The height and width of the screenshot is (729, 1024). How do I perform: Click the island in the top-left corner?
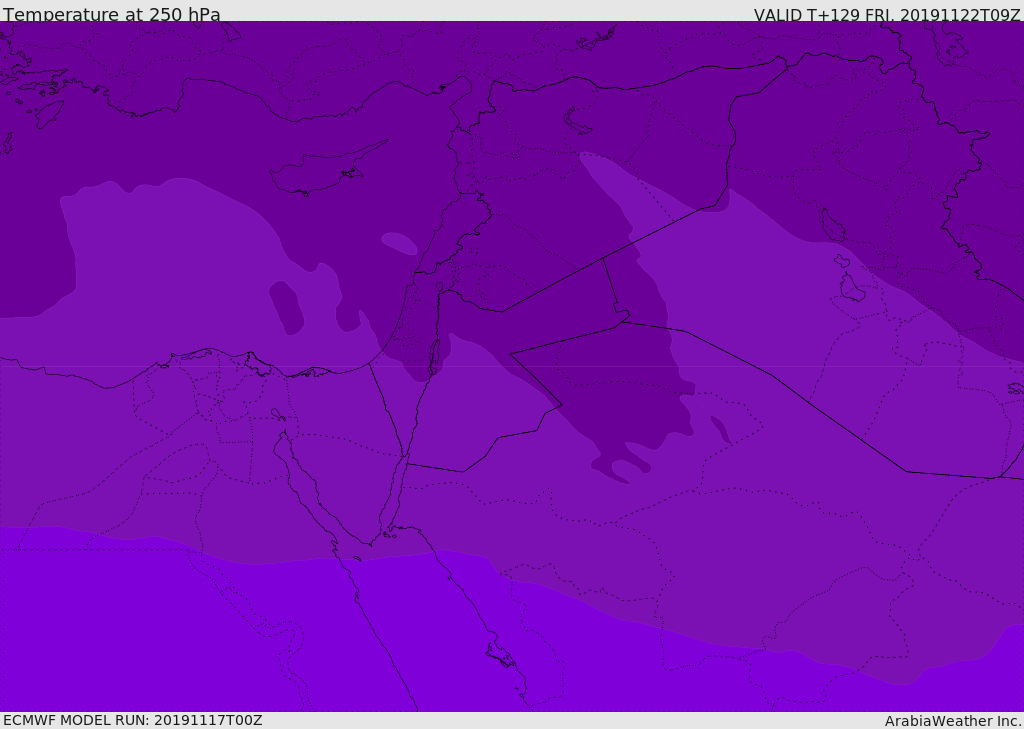click(x=48, y=112)
